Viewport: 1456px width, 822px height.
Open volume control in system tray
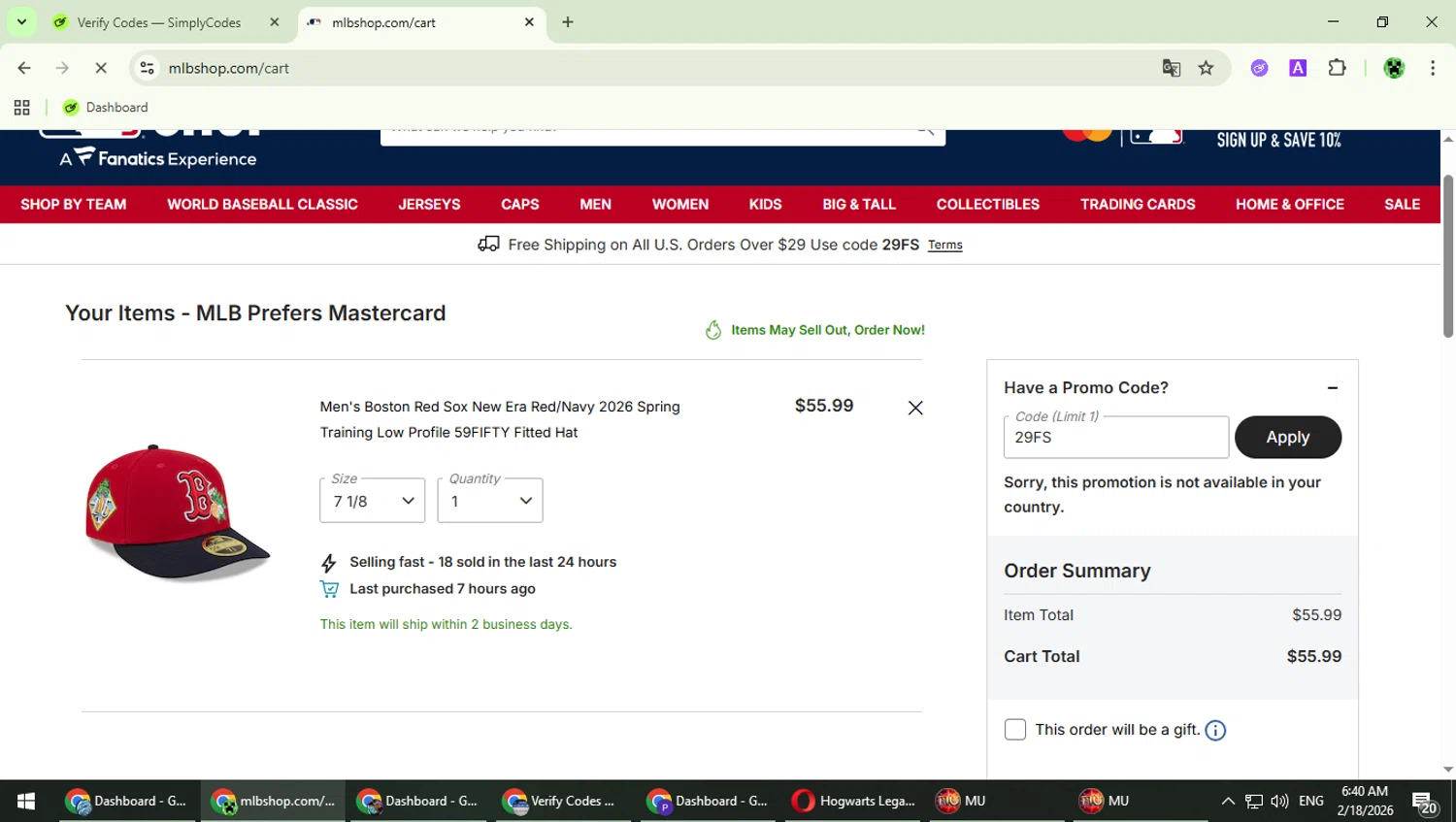coord(1279,802)
